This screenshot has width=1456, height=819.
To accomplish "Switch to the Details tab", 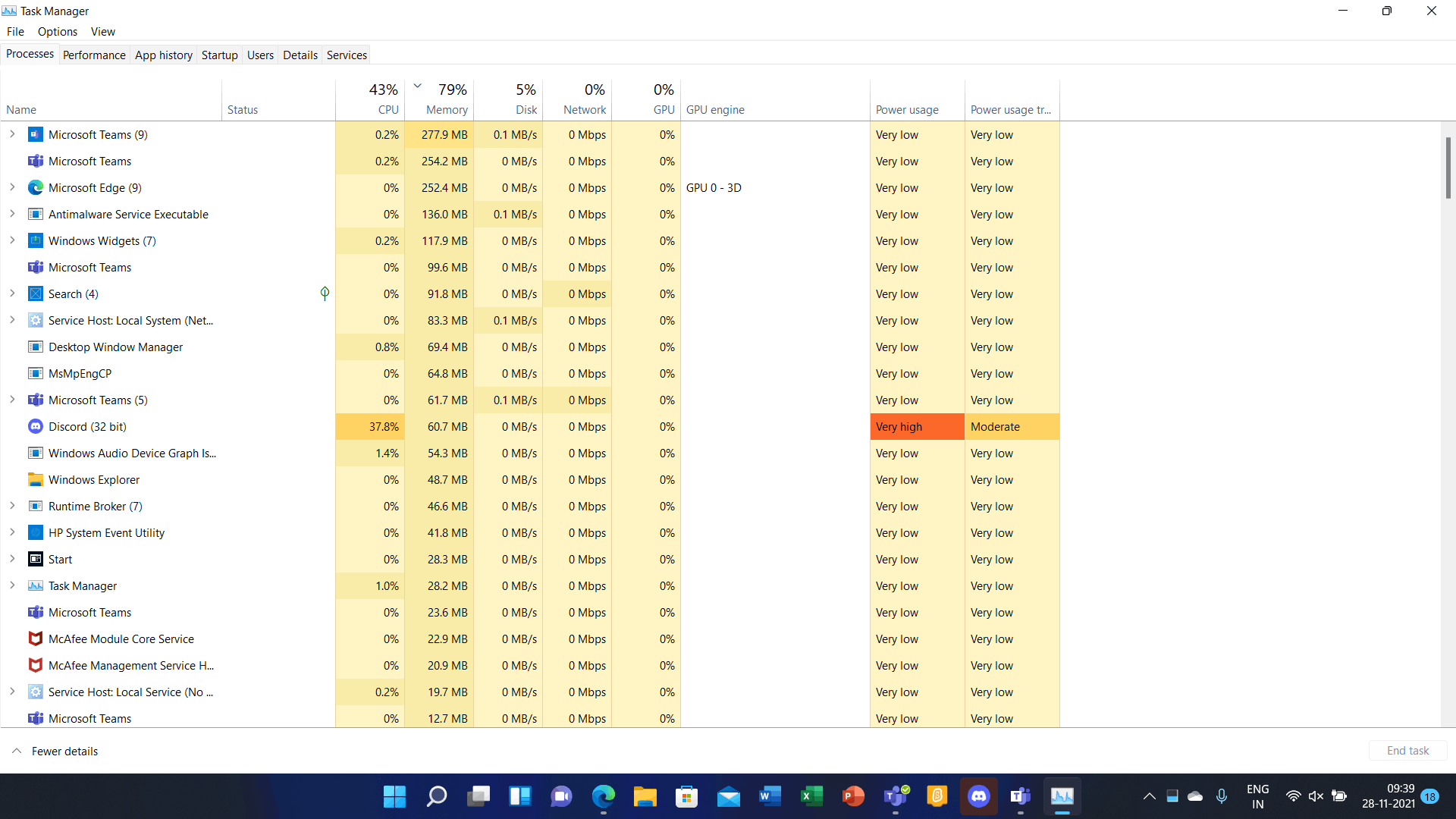I will click(x=300, y=55).
